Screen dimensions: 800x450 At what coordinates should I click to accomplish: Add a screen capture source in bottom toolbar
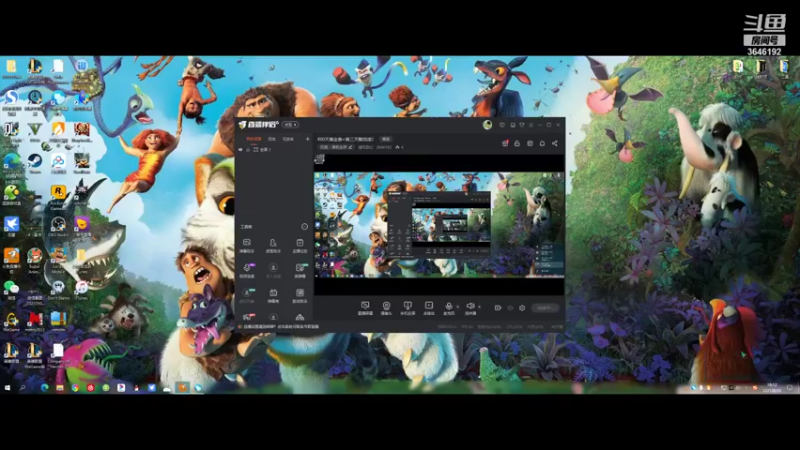[365, 308]
